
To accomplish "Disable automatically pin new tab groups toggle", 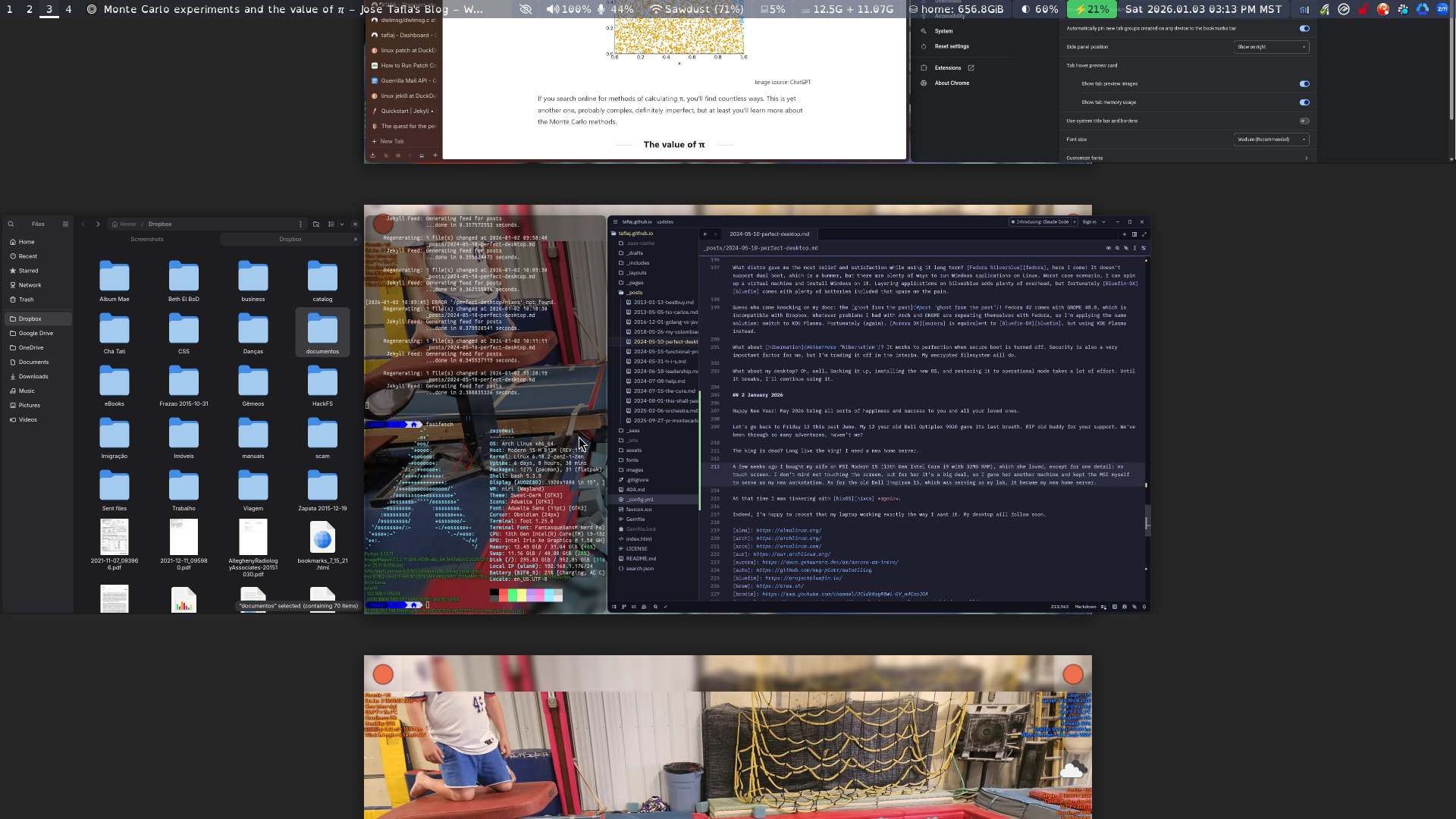I will pos(1304,28).
